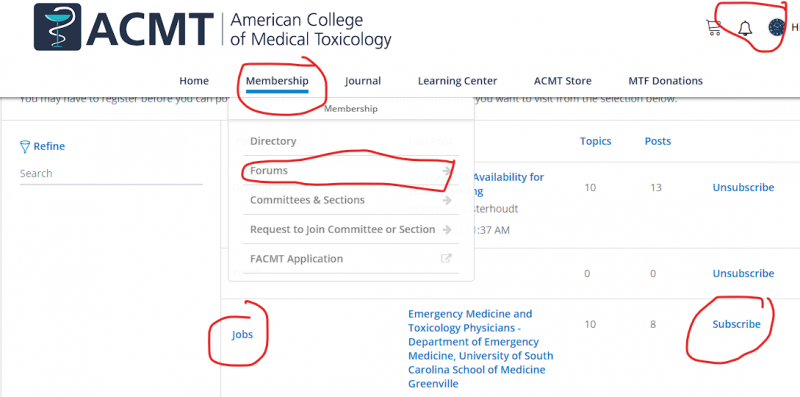Click the Refine funnel icon
The image size is (800, 397).
(24, 147)
